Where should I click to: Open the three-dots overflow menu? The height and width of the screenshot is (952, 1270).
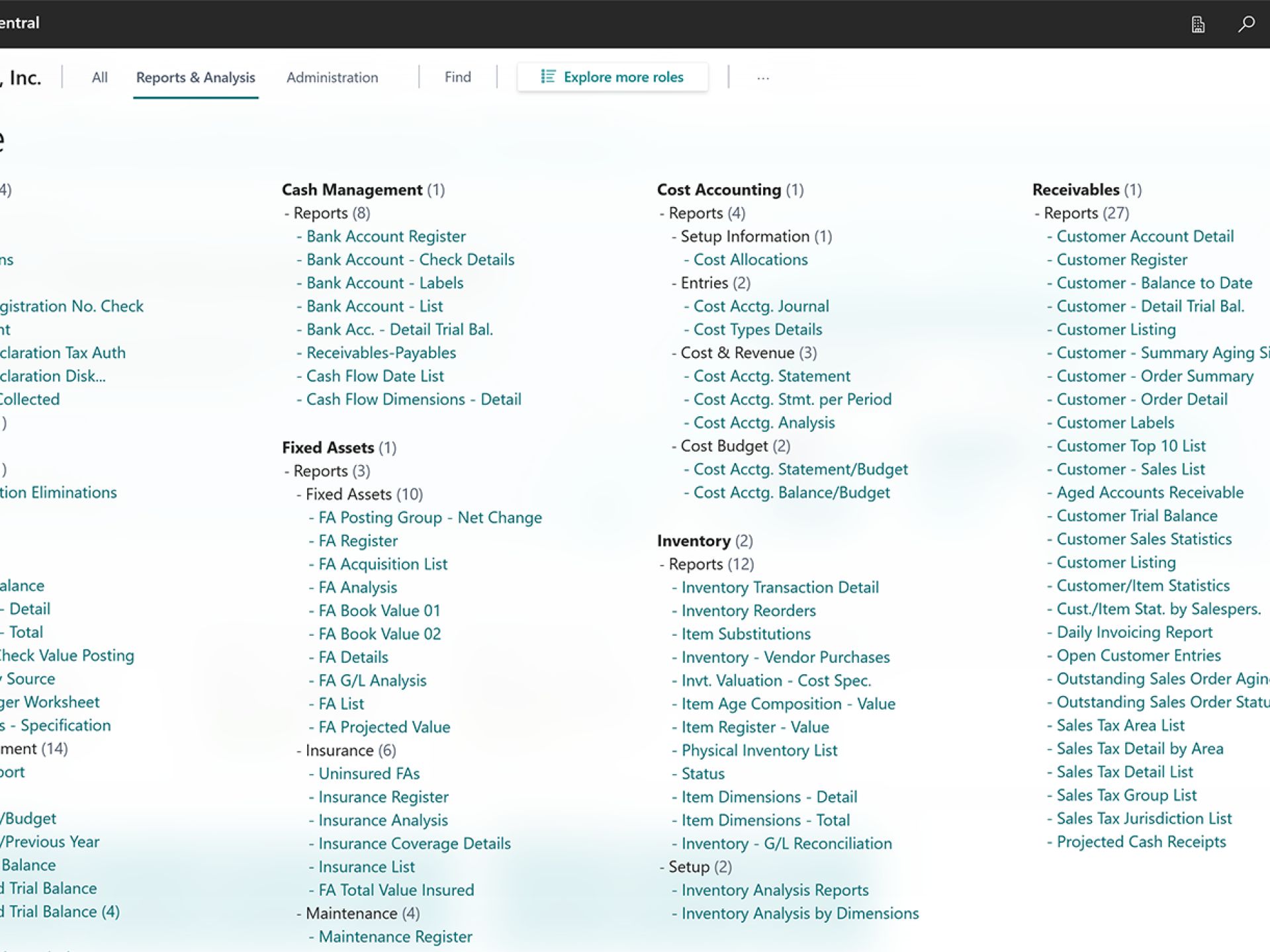[763, 78]
